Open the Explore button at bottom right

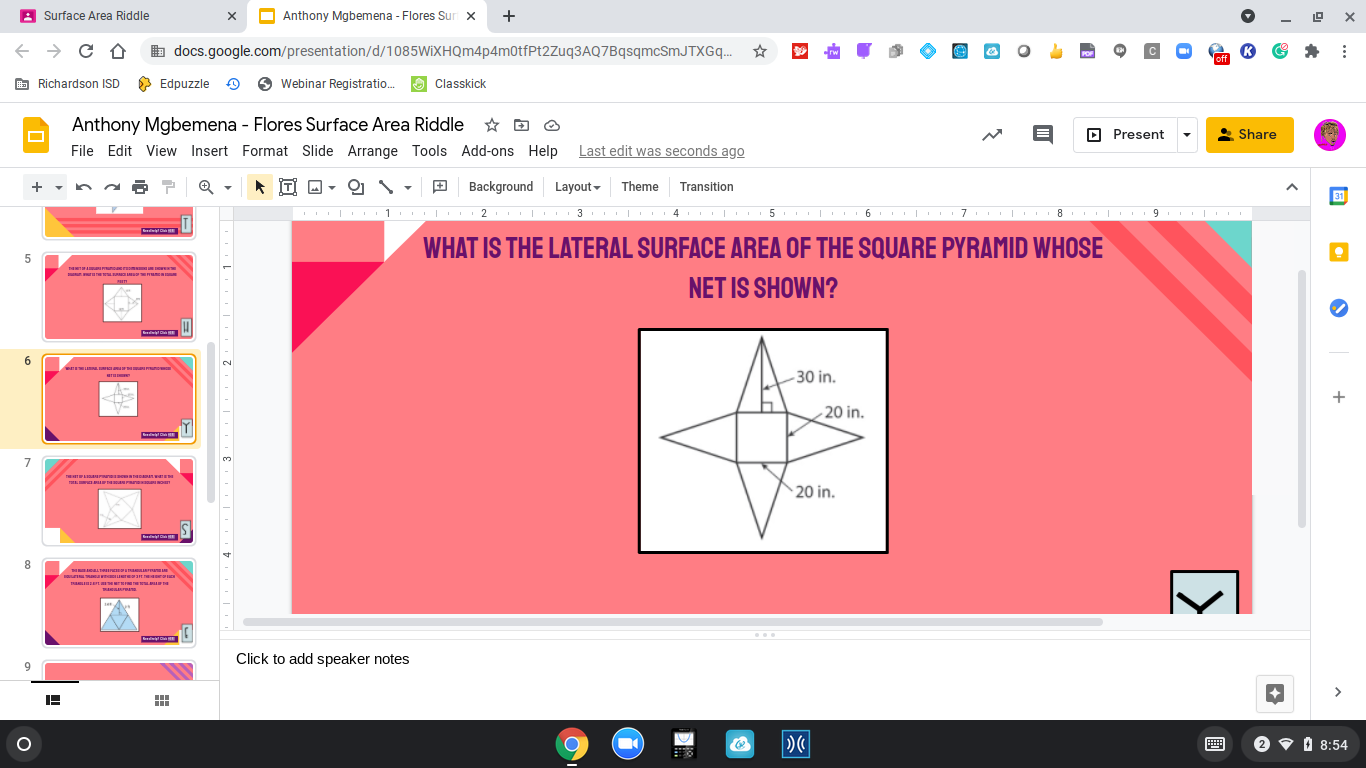(x=1274, y=693)
